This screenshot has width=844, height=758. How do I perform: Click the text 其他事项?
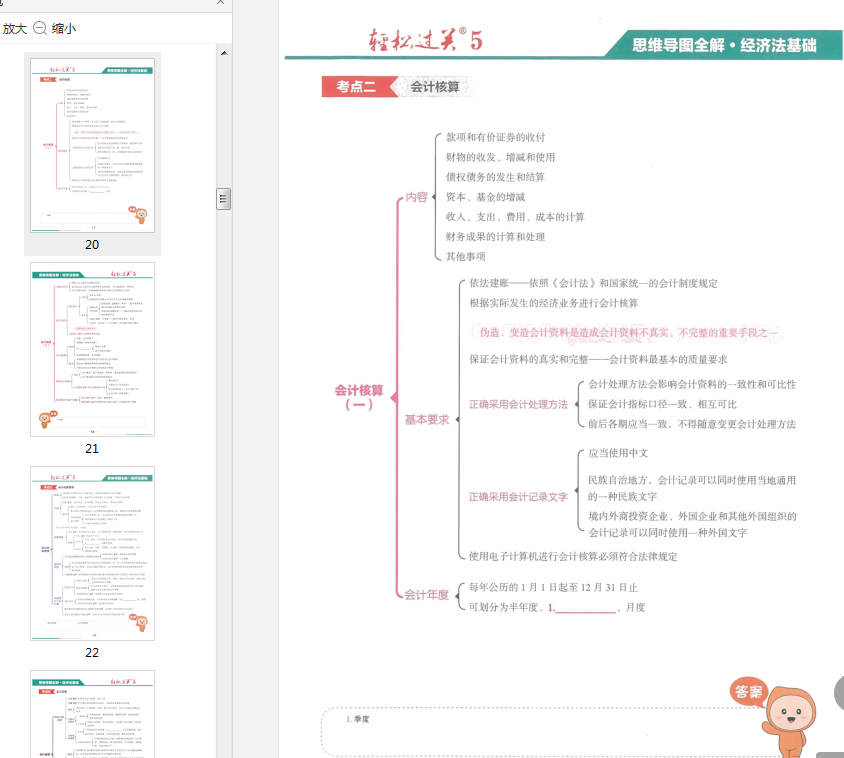coord(466,257)
